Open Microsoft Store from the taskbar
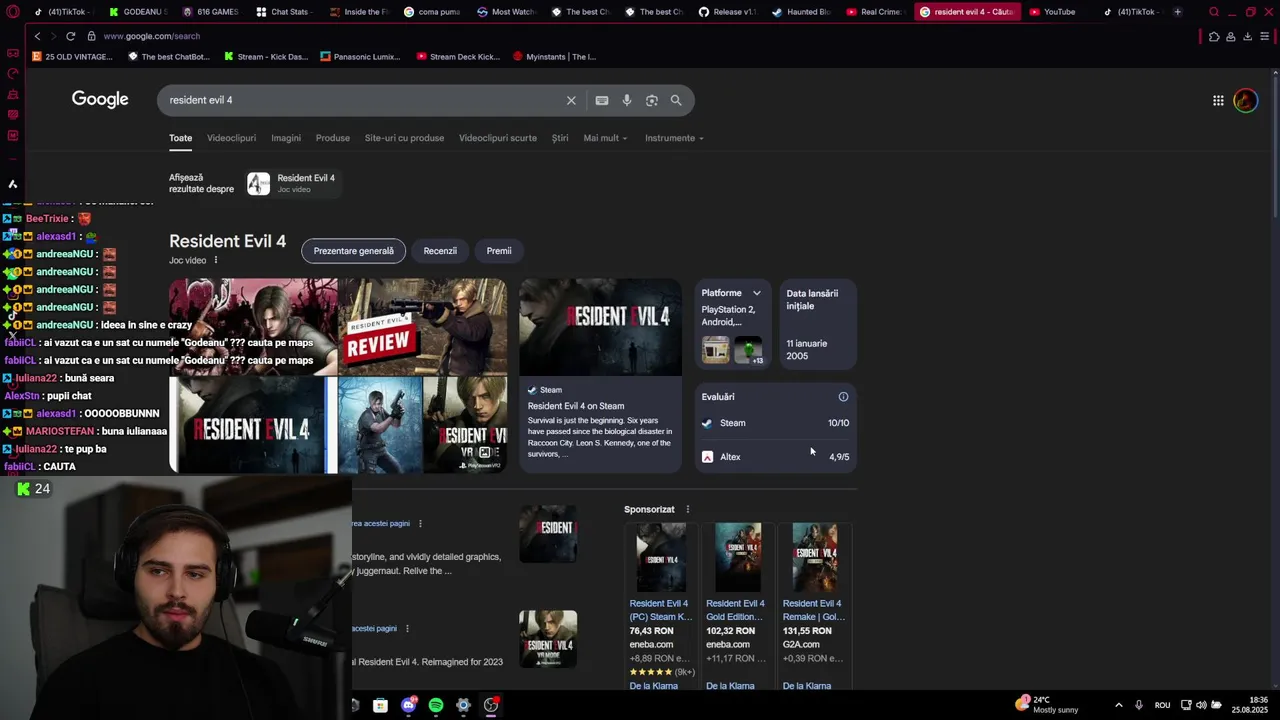 click(x=380, y=705)
